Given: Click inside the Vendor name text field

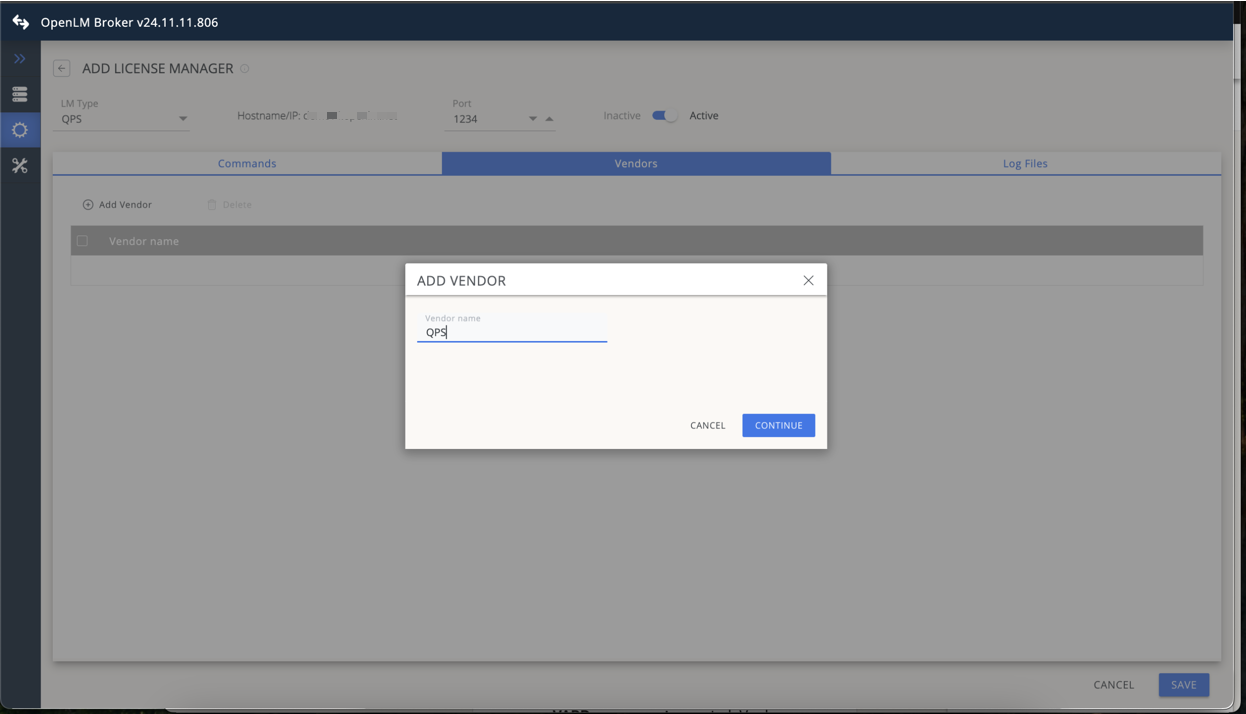Looking at the screenshot, I should 510,331.
